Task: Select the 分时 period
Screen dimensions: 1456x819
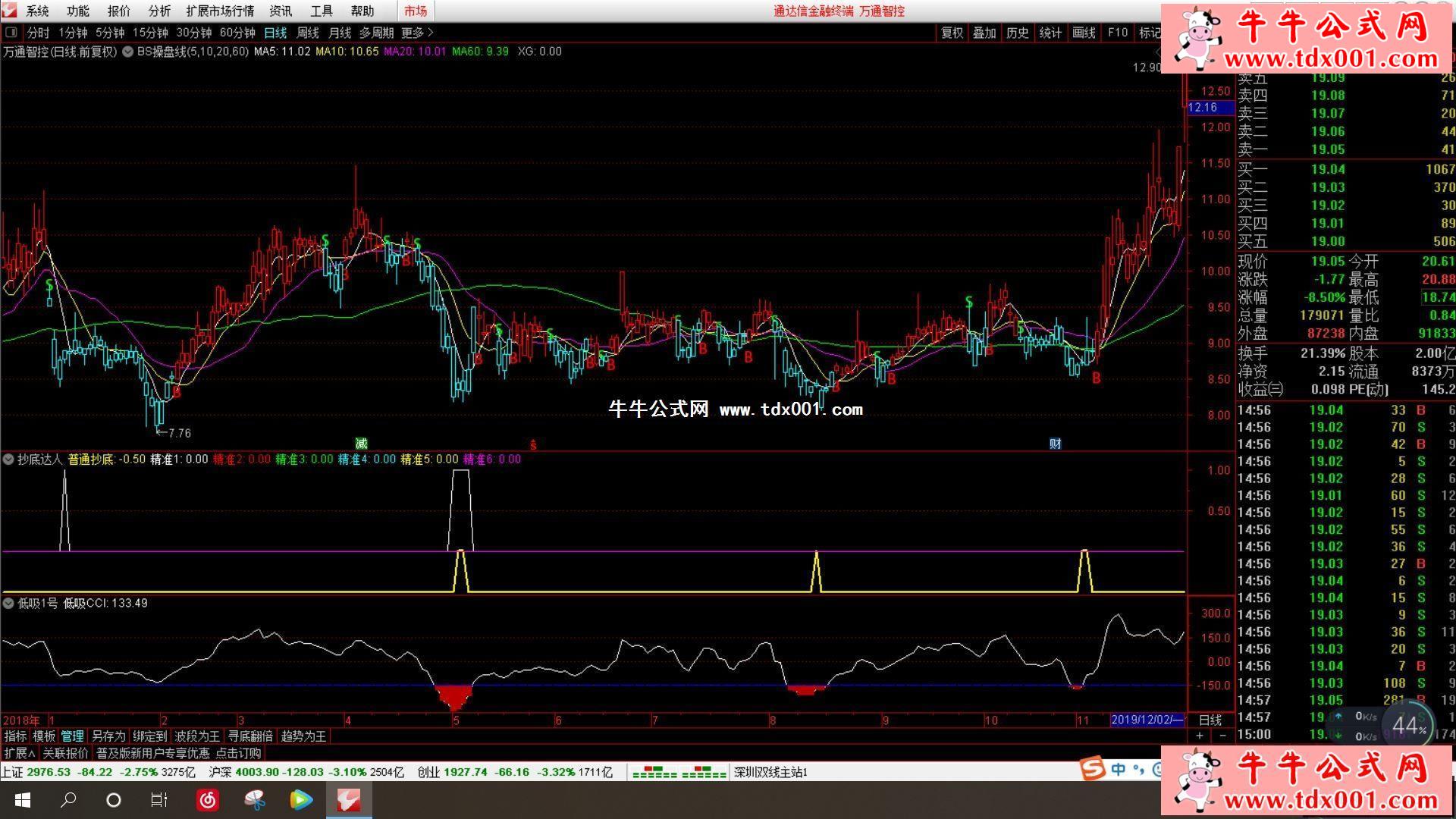Action: pyautogui.click(x=38, y=33)
